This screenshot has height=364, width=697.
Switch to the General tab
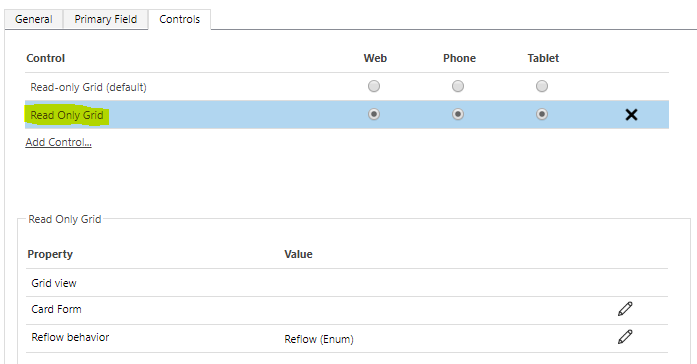(x=34, y=19)
